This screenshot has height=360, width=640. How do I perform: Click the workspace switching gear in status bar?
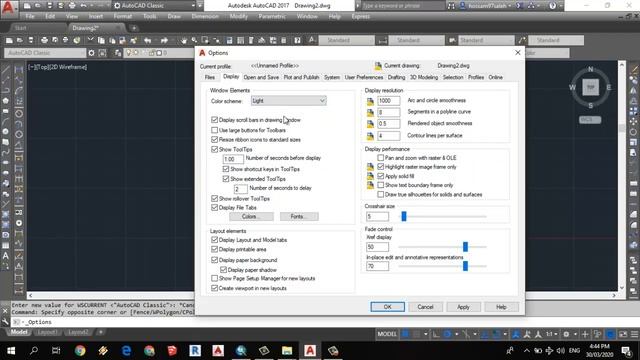566,334
